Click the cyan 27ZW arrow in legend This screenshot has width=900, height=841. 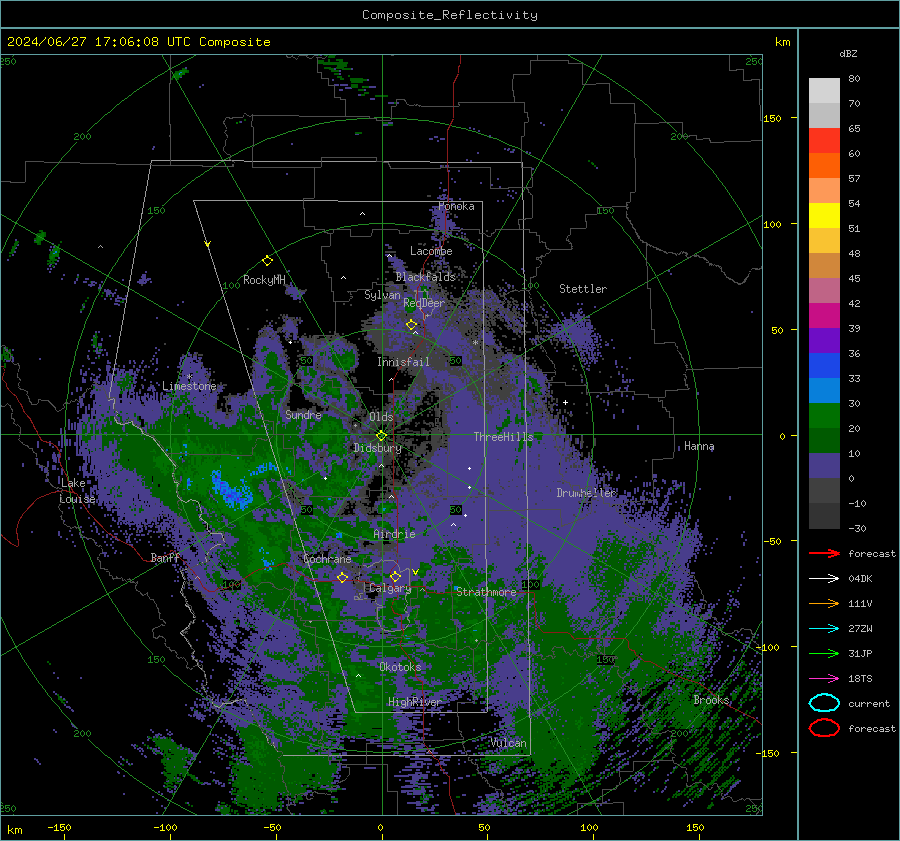824,629
